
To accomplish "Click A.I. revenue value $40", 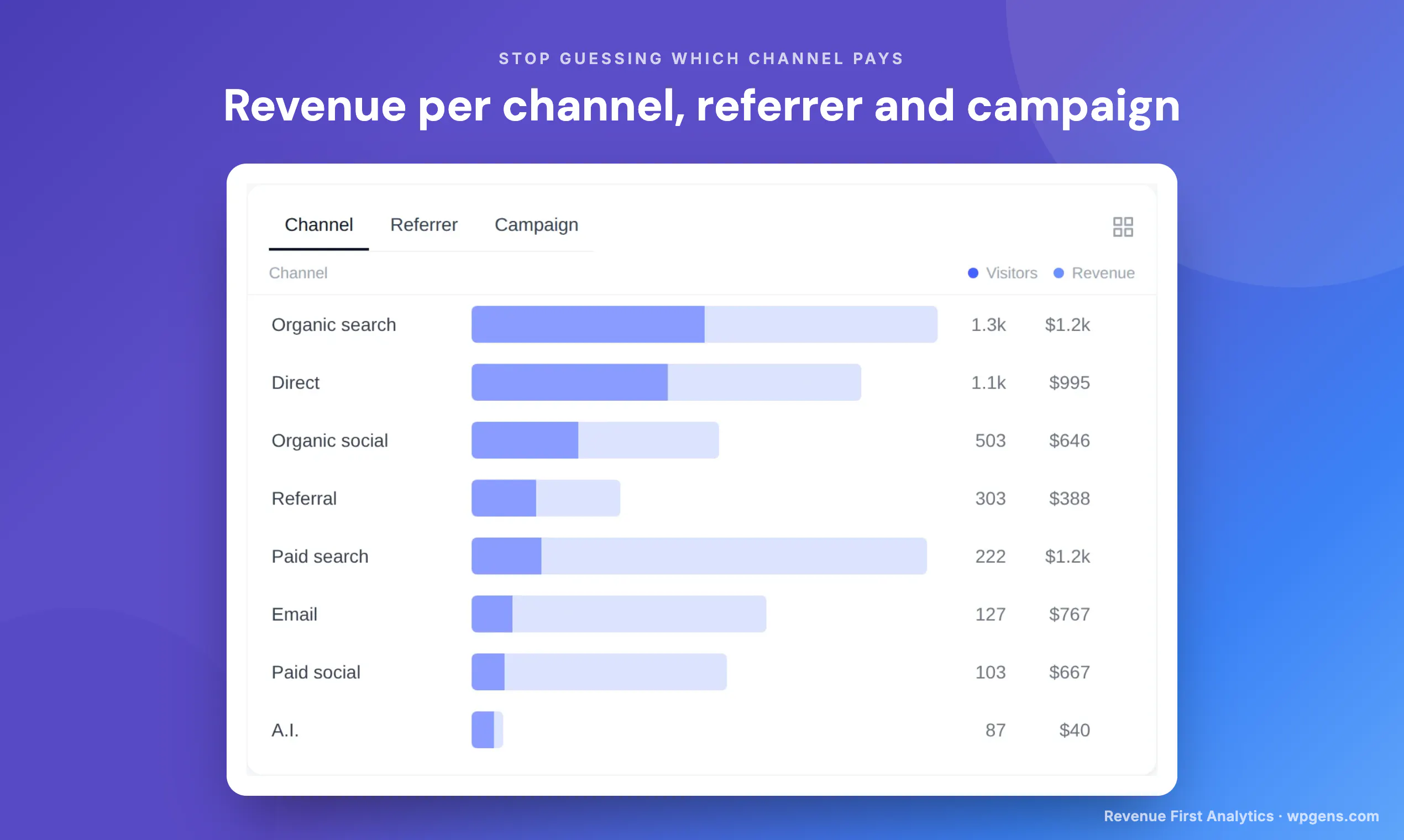I will click(1074, 730).
